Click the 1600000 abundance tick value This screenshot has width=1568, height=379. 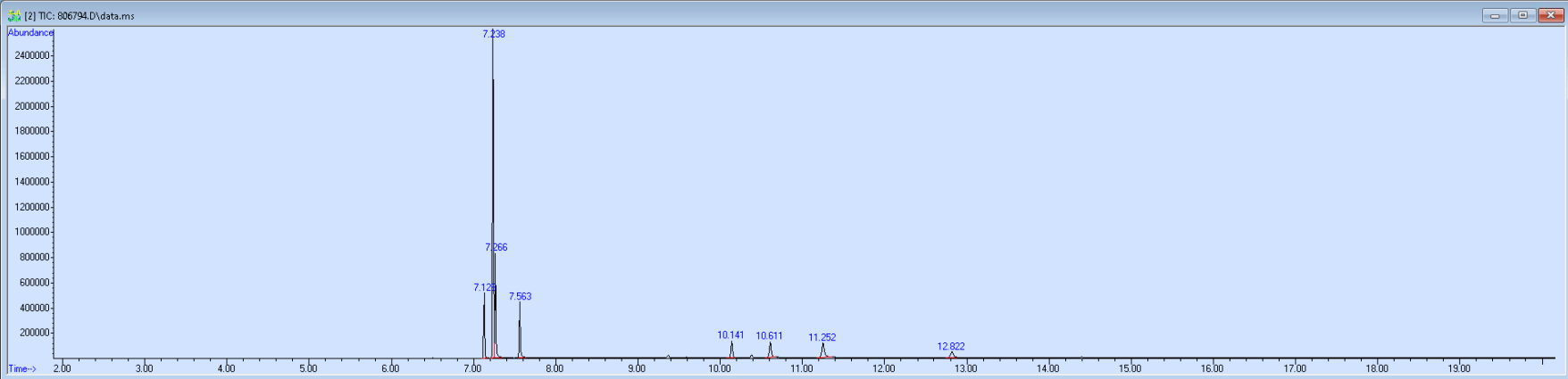pos(32,156)
